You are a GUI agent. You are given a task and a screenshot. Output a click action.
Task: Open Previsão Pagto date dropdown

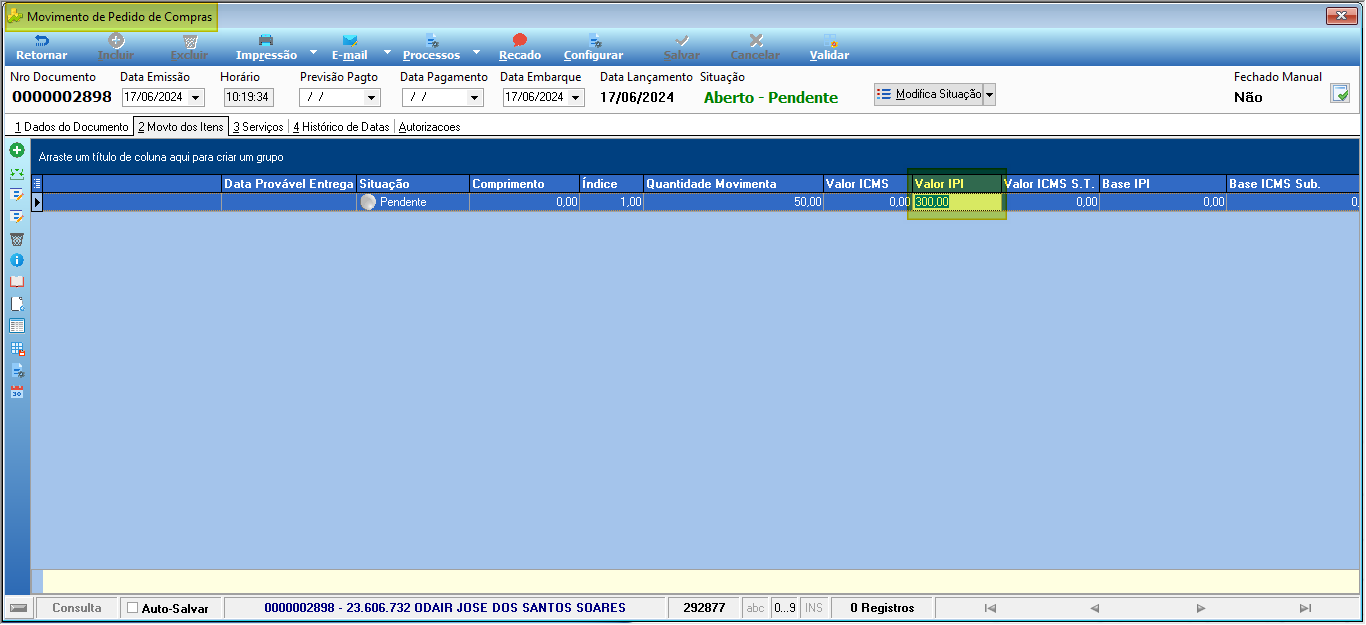pos(373,98)
